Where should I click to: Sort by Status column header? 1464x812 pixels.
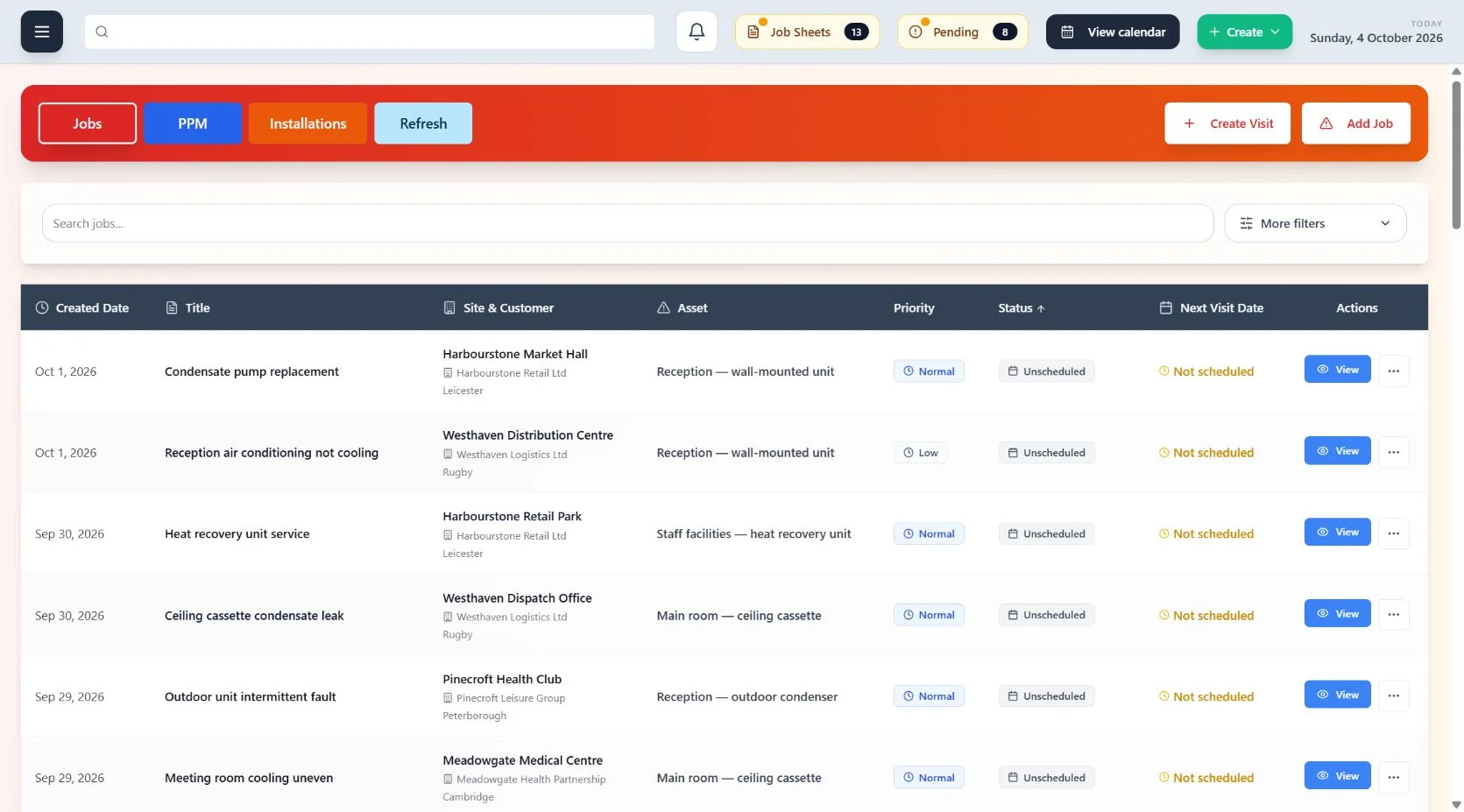1022,307
